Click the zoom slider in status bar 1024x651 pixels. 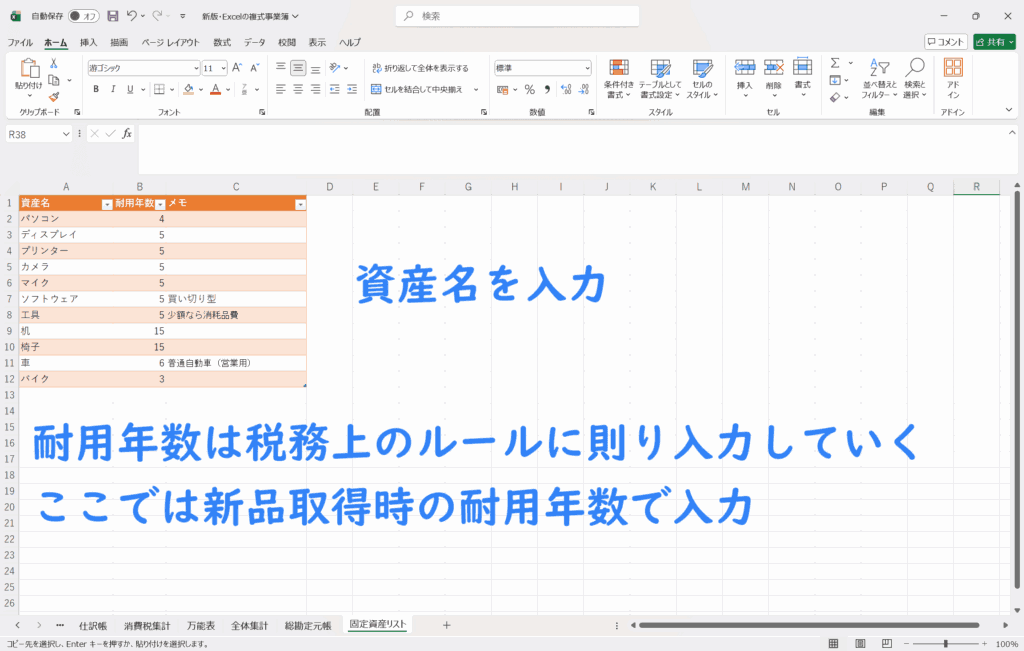pyautogui.click(x=945, y=643)
